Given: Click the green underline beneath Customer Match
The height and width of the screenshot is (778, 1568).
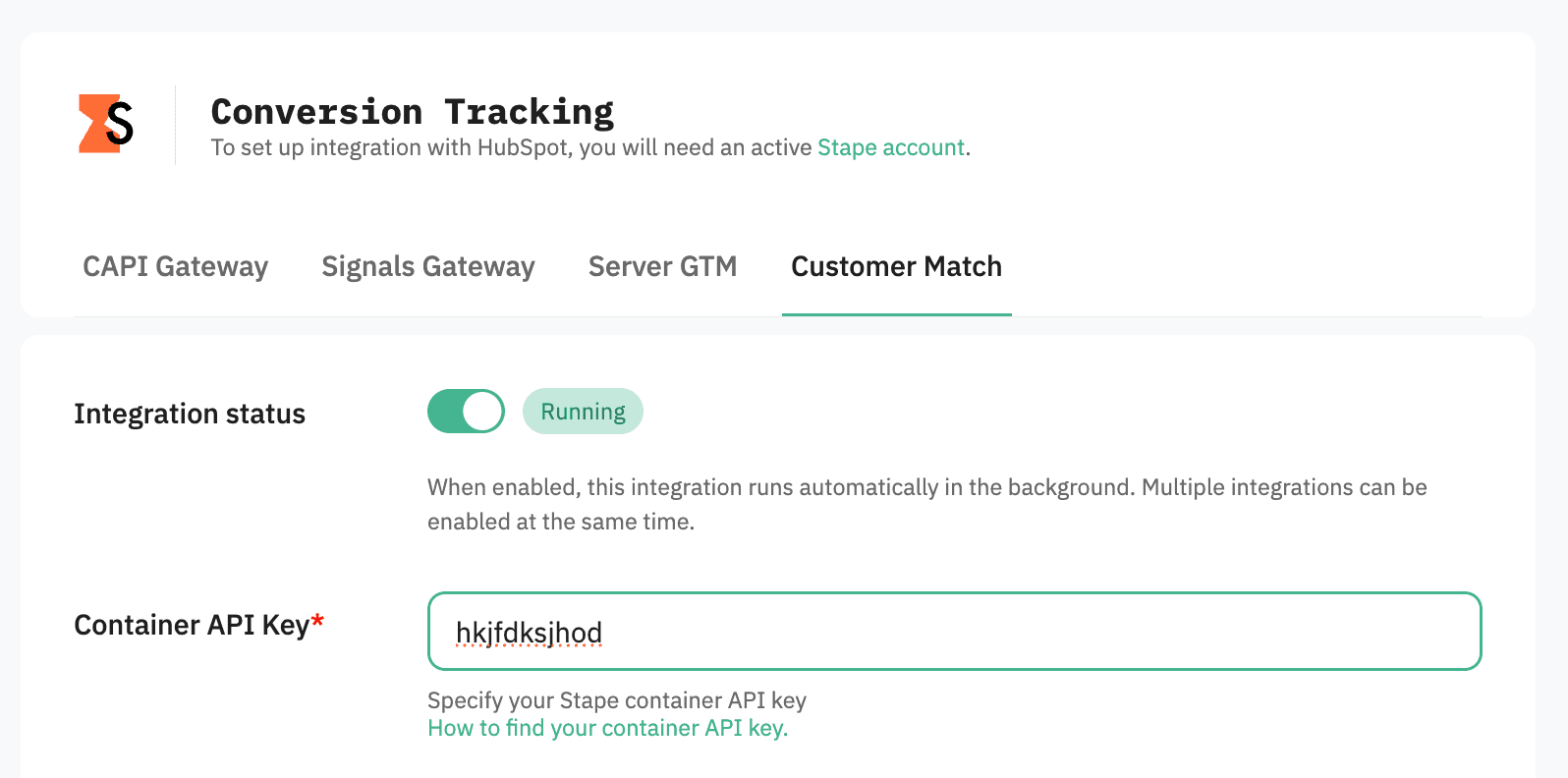Looking at the screenshot, I should coord(896,314).
